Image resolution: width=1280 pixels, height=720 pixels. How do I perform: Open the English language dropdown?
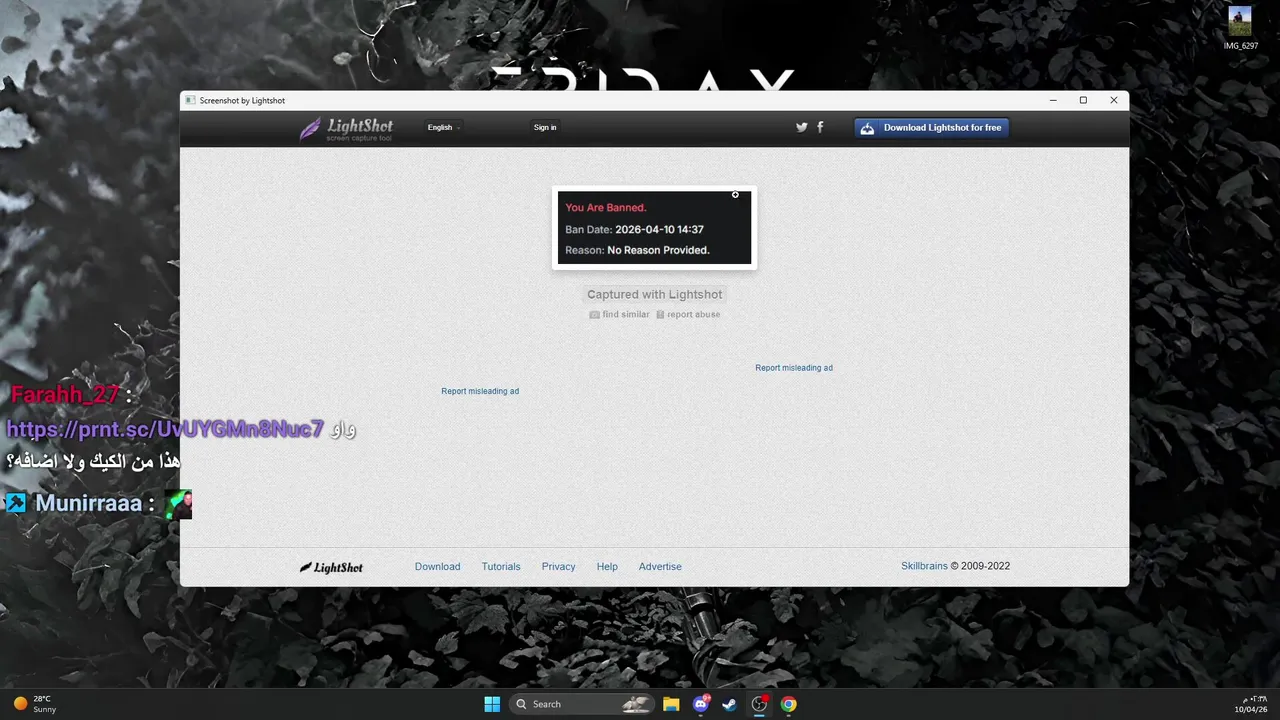pos(444,128)
